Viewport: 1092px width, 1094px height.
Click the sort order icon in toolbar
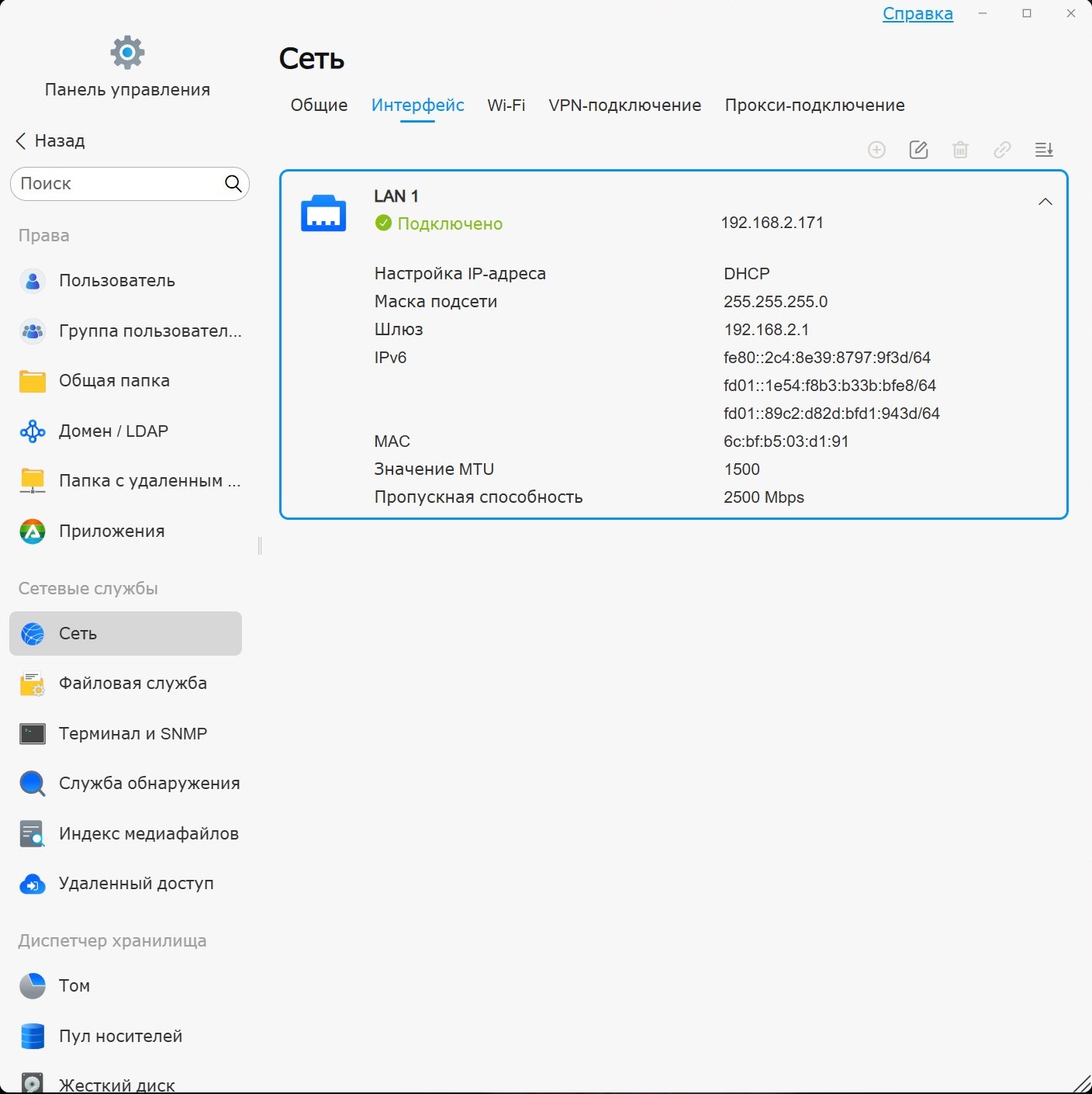tap(1044, 150)
